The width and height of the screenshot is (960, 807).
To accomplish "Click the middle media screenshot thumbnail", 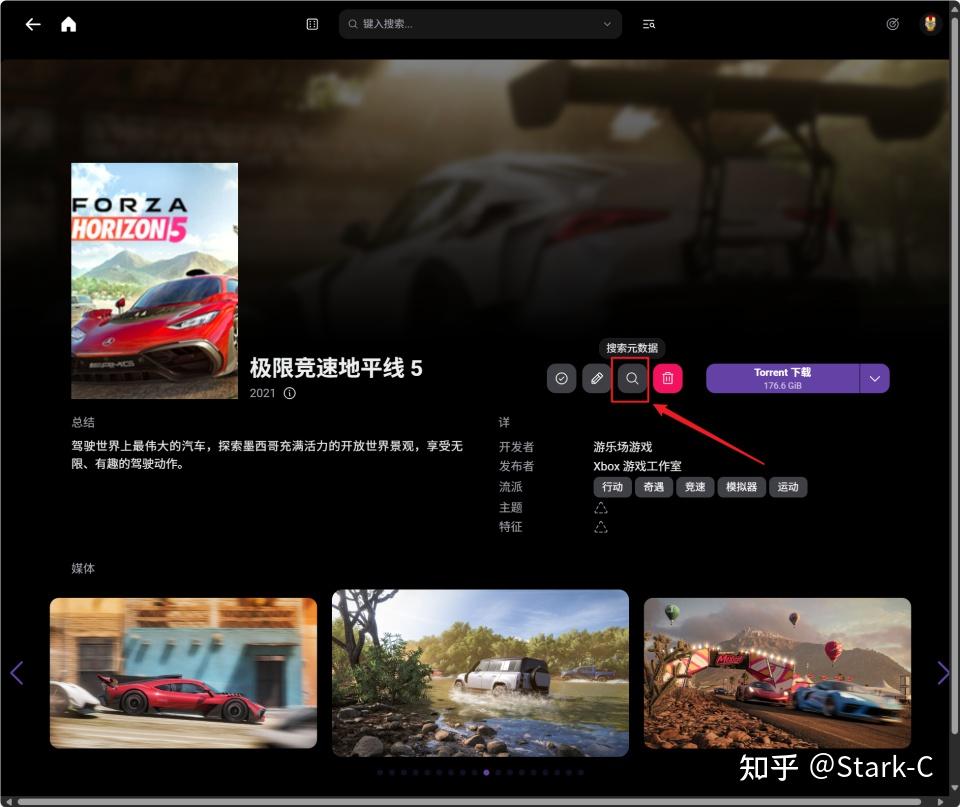I will coord(480,673).
